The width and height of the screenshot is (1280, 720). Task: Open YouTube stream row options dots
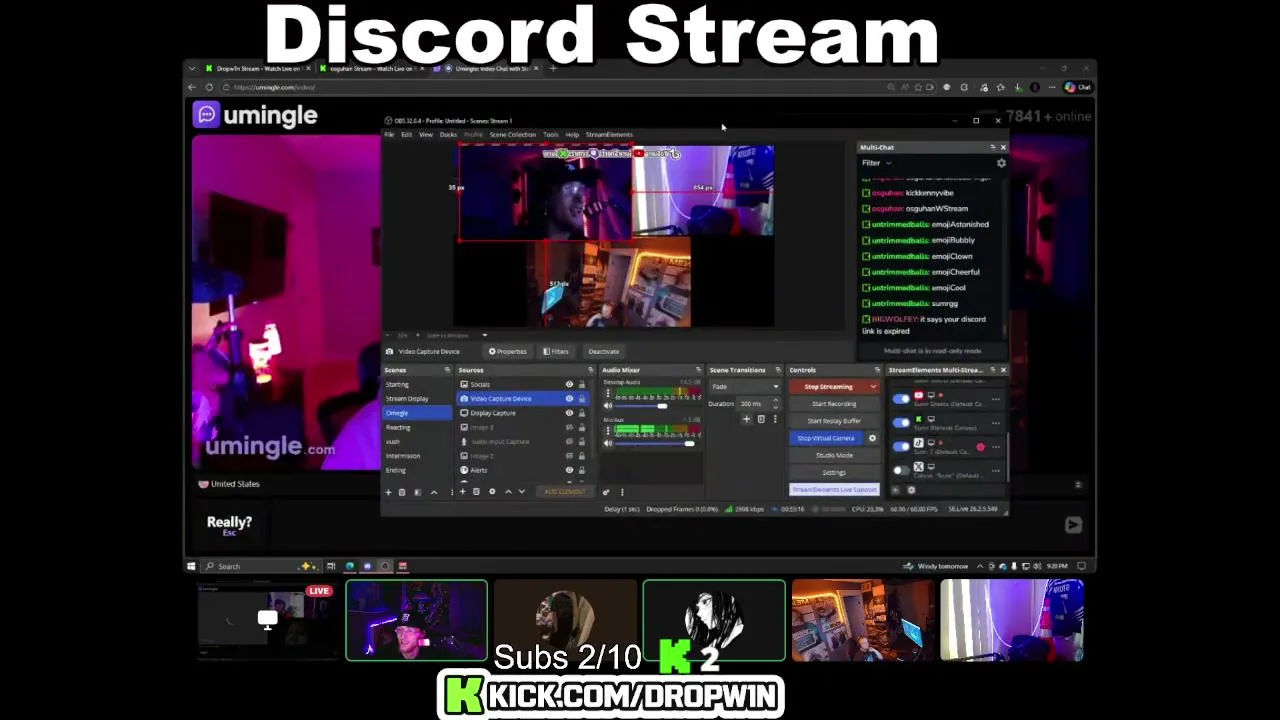tap(995, 399)
